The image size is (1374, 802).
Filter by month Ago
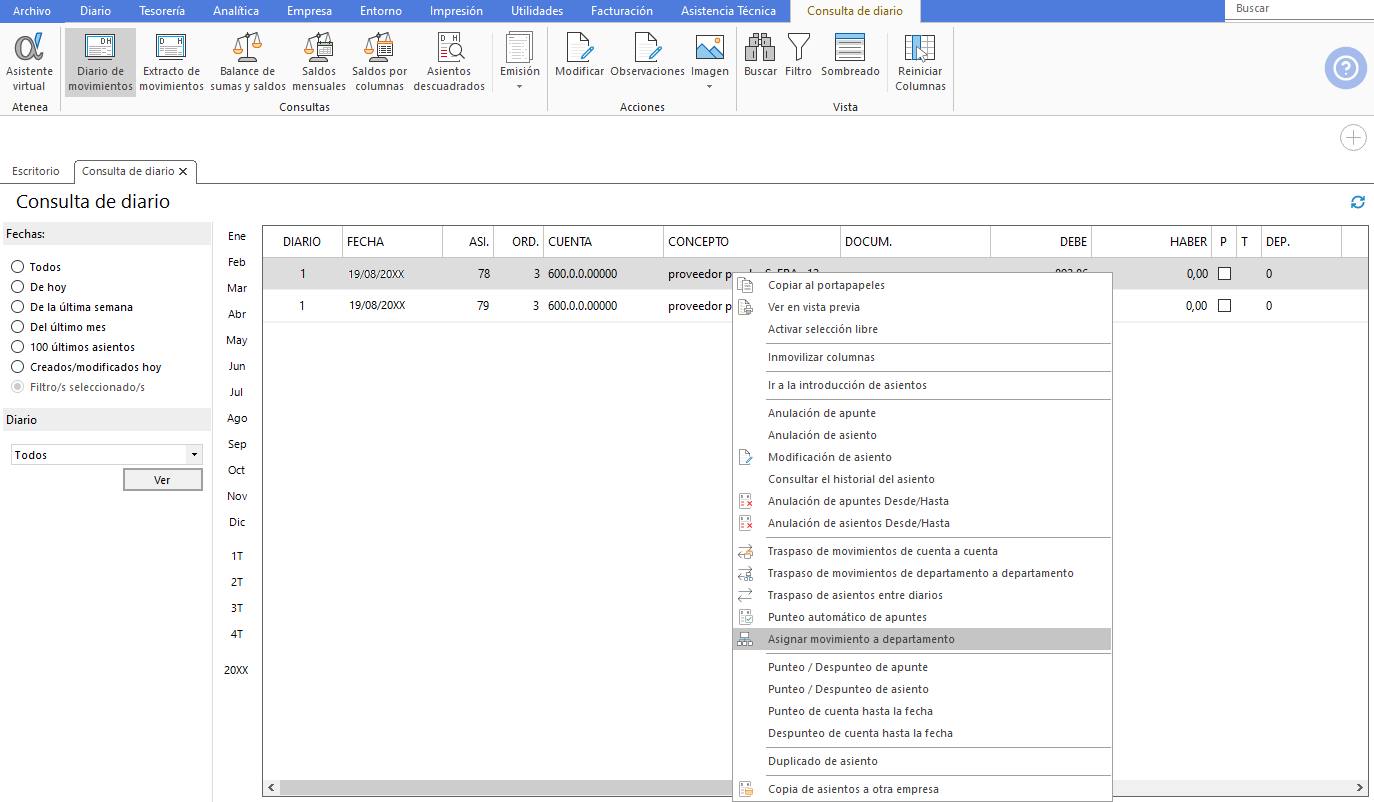click(x=237, y=418)
